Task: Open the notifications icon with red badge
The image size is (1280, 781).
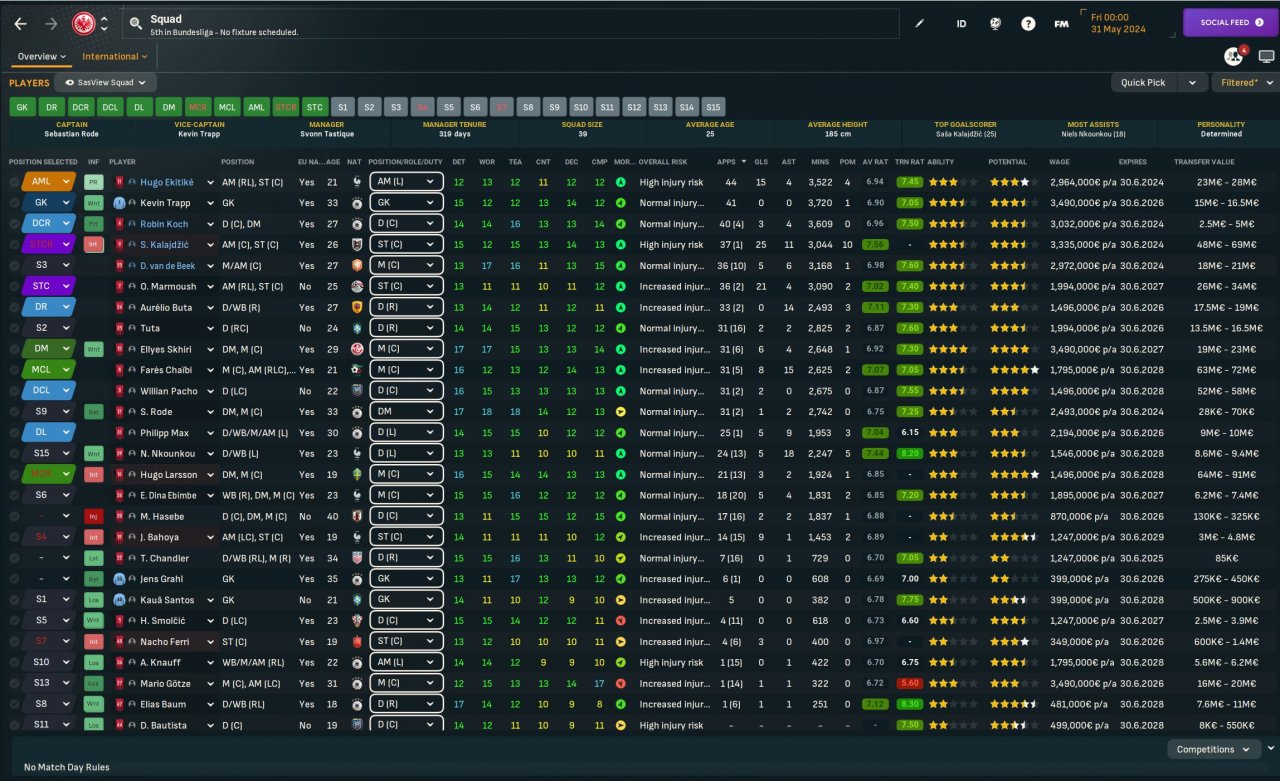Action: click(1233, 57)
